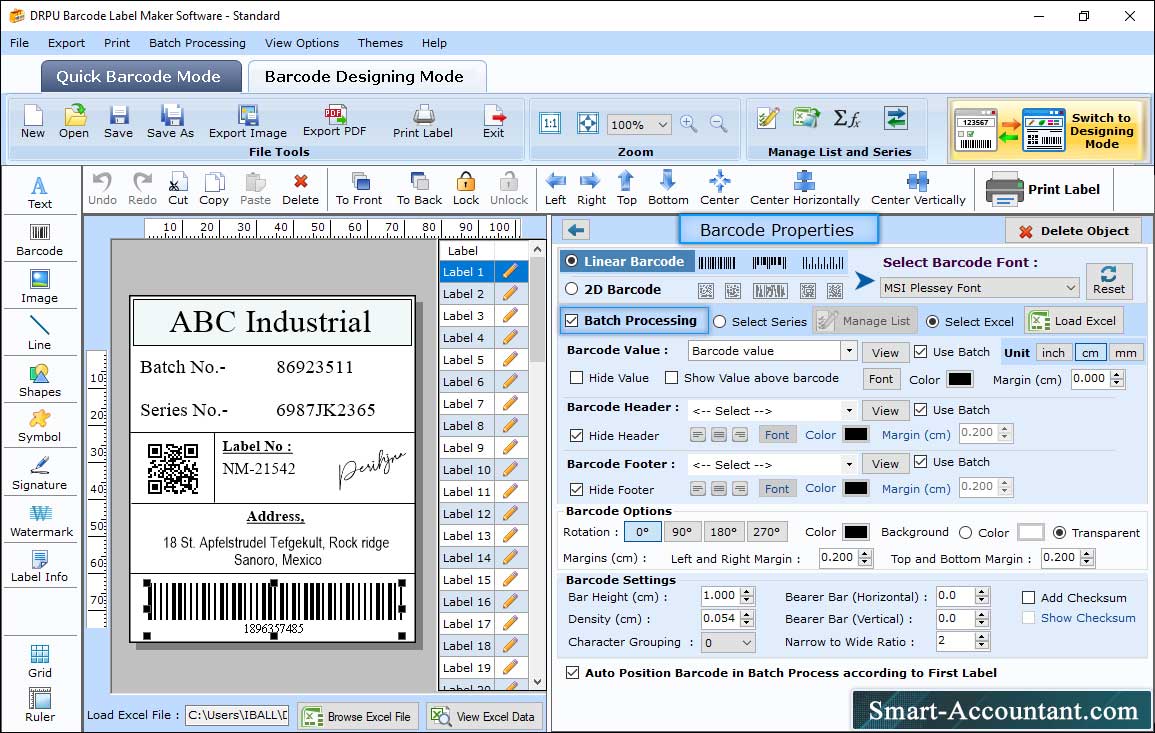Enable Show Value above barcode
The height and width of the screenshot is (733, 1155).
672,378
